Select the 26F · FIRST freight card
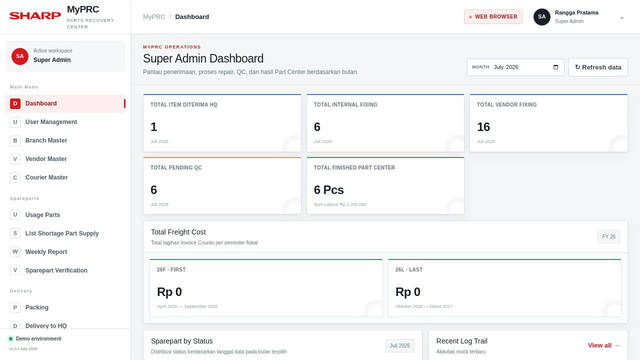 (266, 288)
